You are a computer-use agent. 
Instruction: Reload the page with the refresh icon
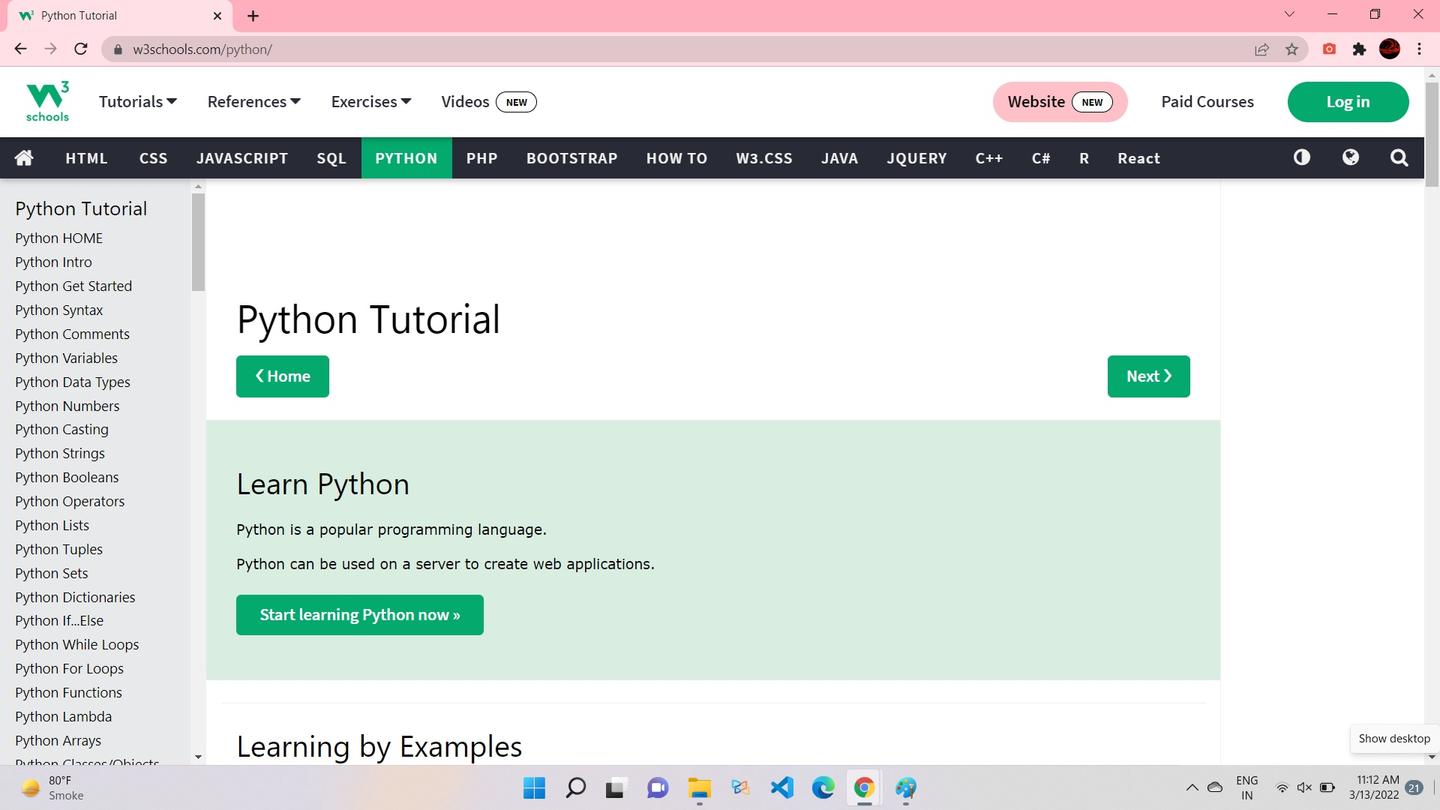[81, 49]
